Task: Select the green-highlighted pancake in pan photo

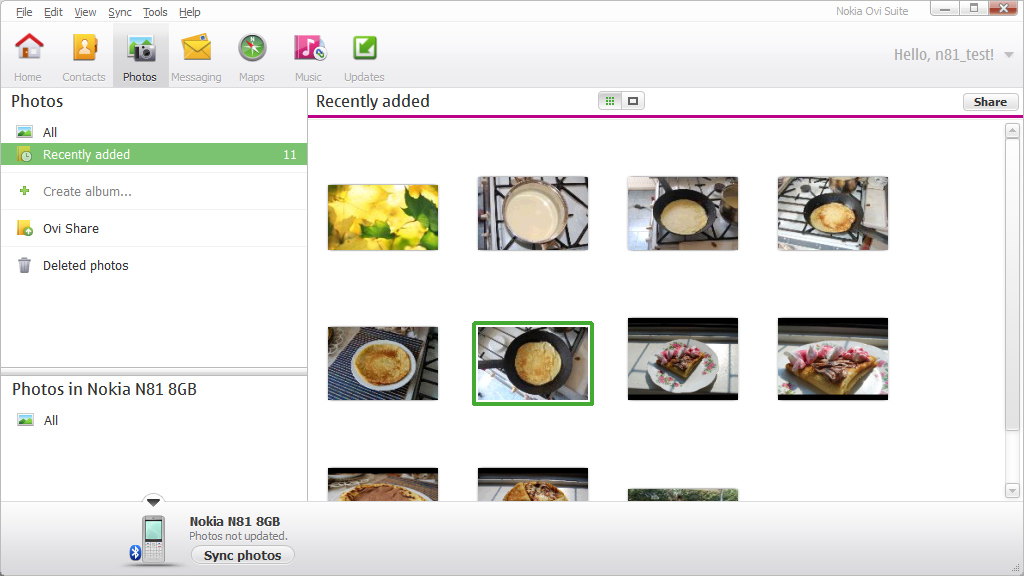Action: 533,363
